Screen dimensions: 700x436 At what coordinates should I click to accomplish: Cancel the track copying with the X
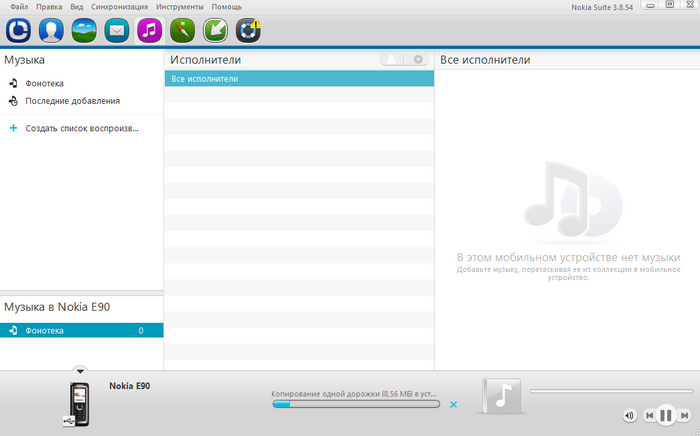[x=454, y=404]
